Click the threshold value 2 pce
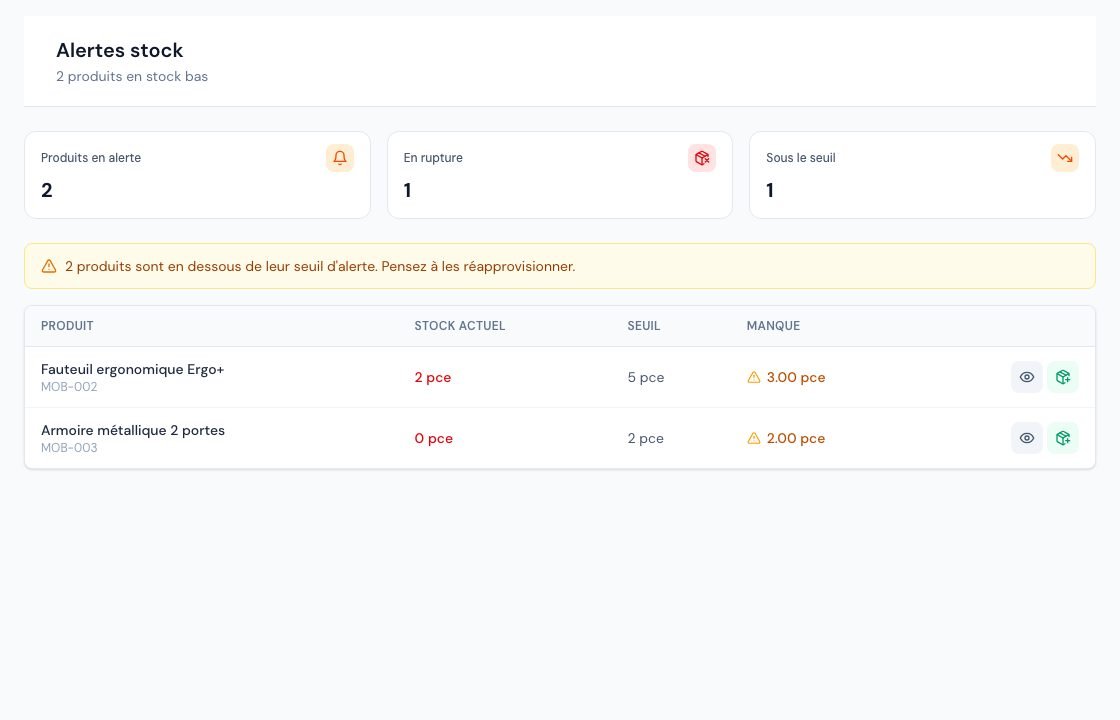The width and height of the screenshot is (1120, 720). [x=646, y=438]
